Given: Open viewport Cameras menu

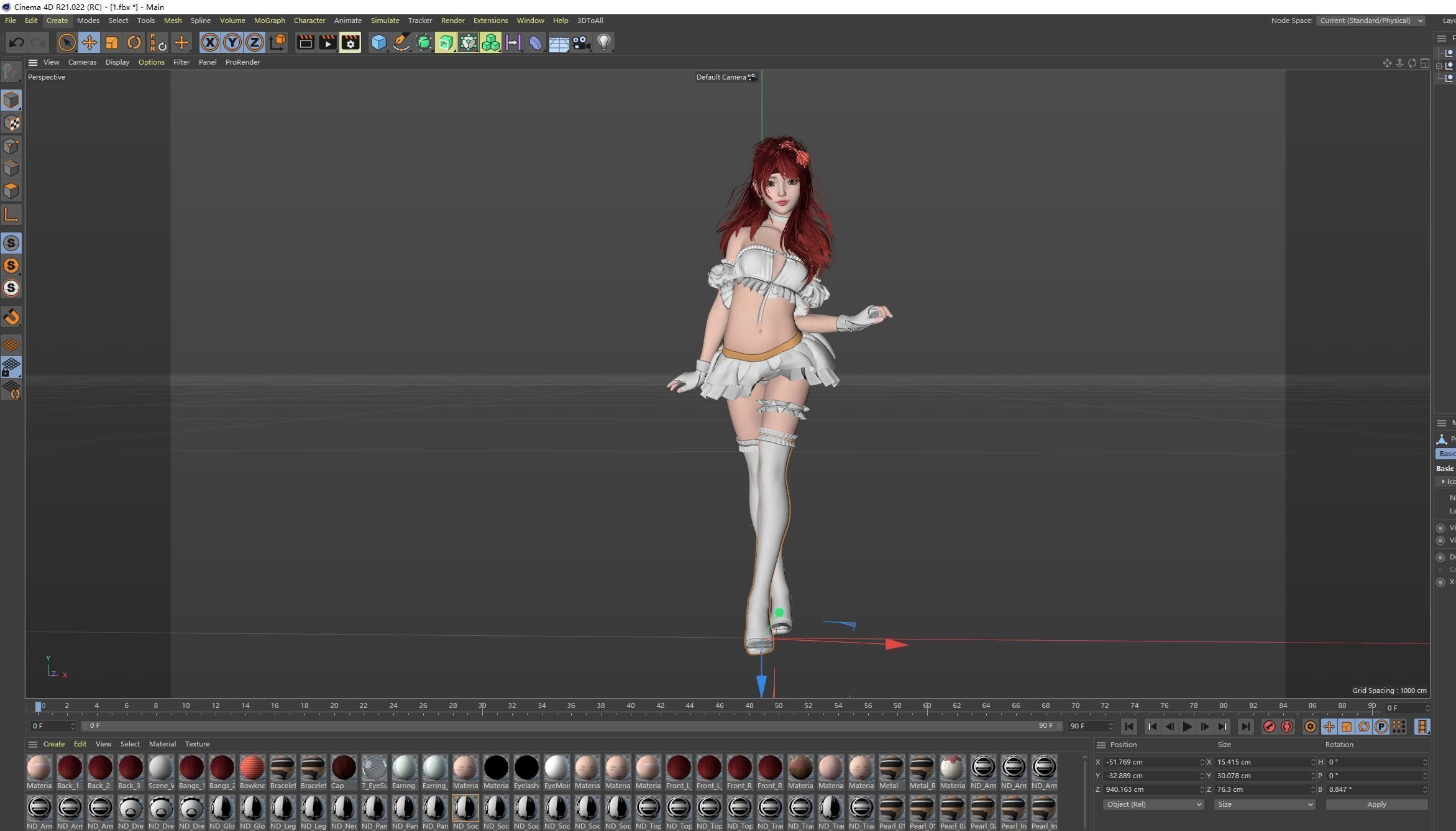Looking at the screenshot, I should 82,62.
